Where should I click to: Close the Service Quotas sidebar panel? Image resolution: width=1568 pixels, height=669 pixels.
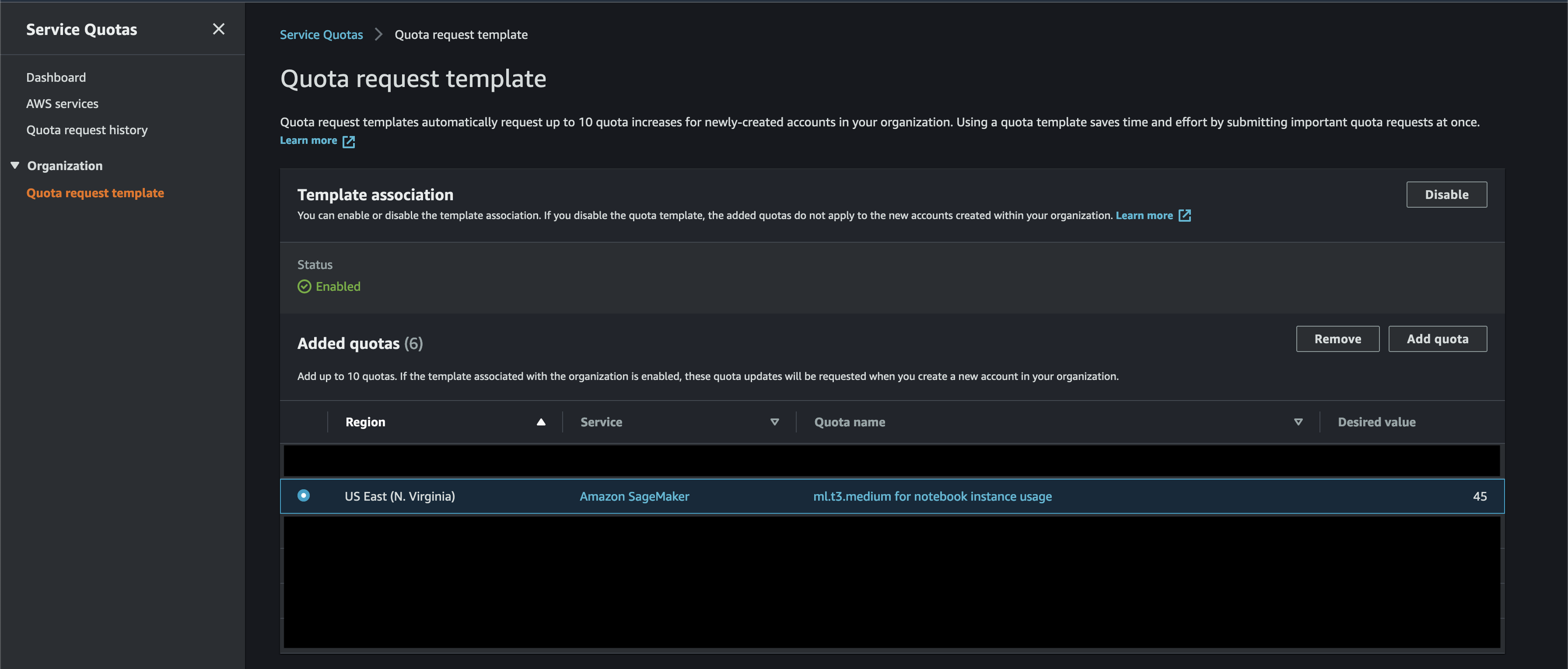tap(218, 29)
